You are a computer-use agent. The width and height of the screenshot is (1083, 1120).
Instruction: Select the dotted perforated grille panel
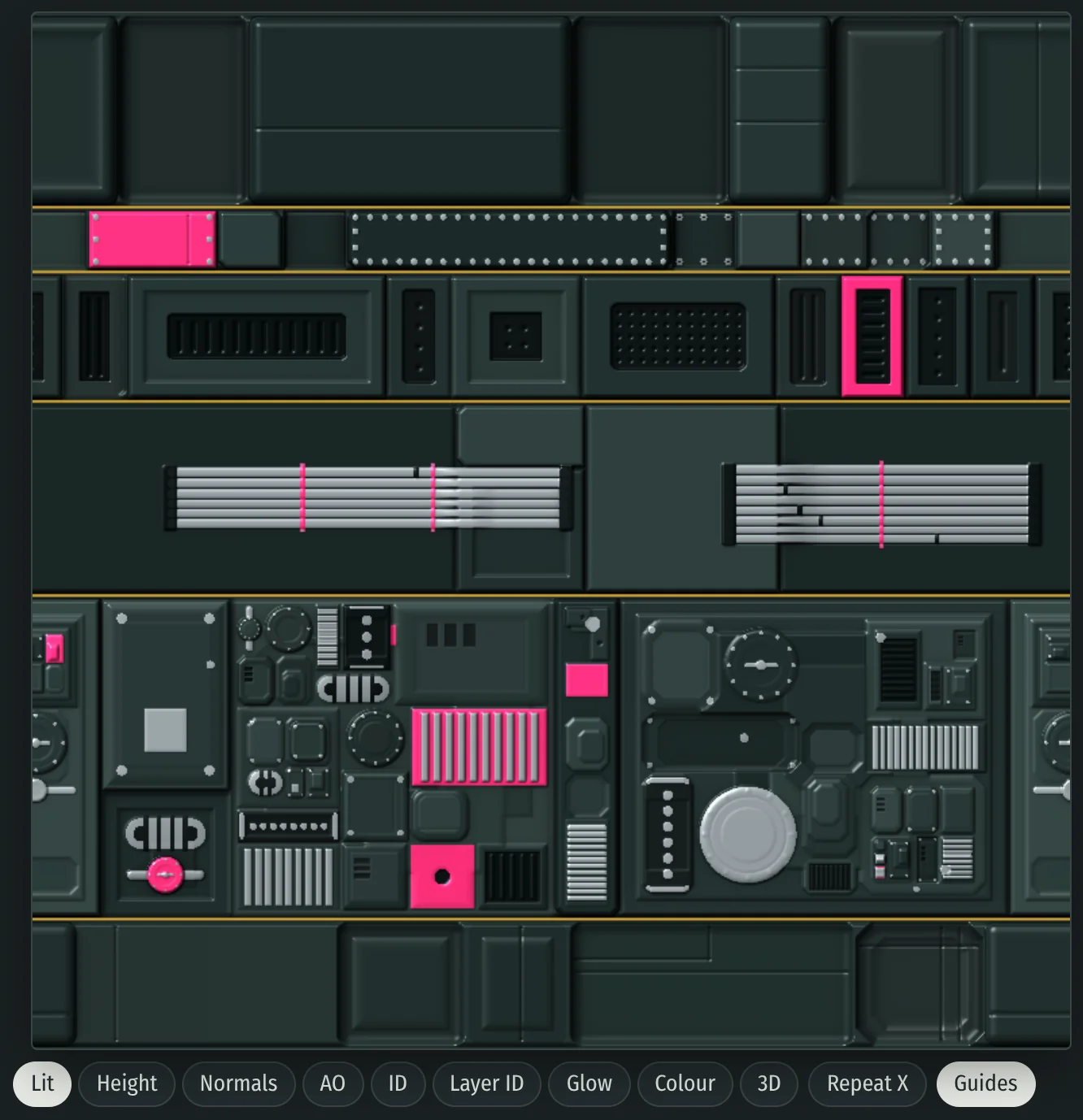[678, 336]
